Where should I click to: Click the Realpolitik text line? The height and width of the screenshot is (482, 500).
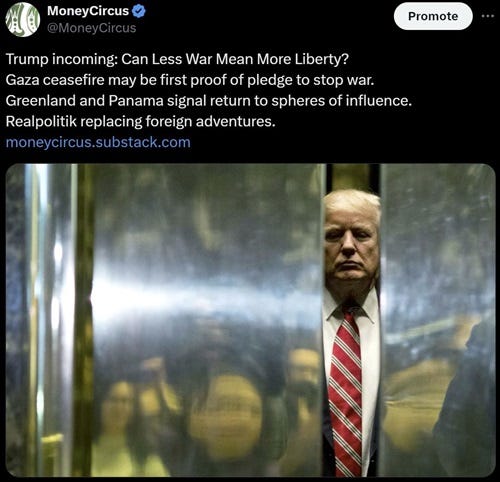[141, 121]
